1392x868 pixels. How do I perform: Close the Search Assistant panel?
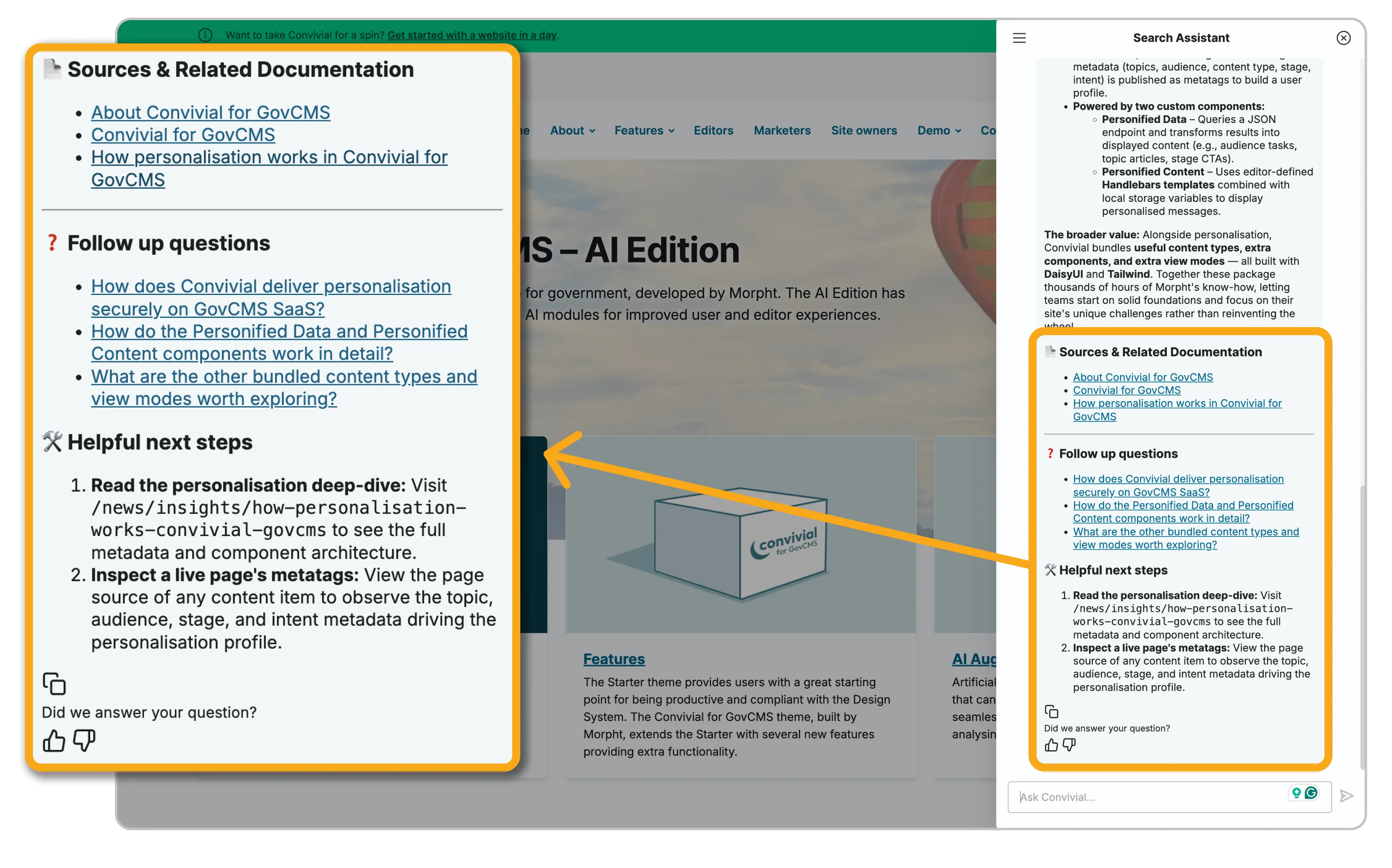point(1343,38)
